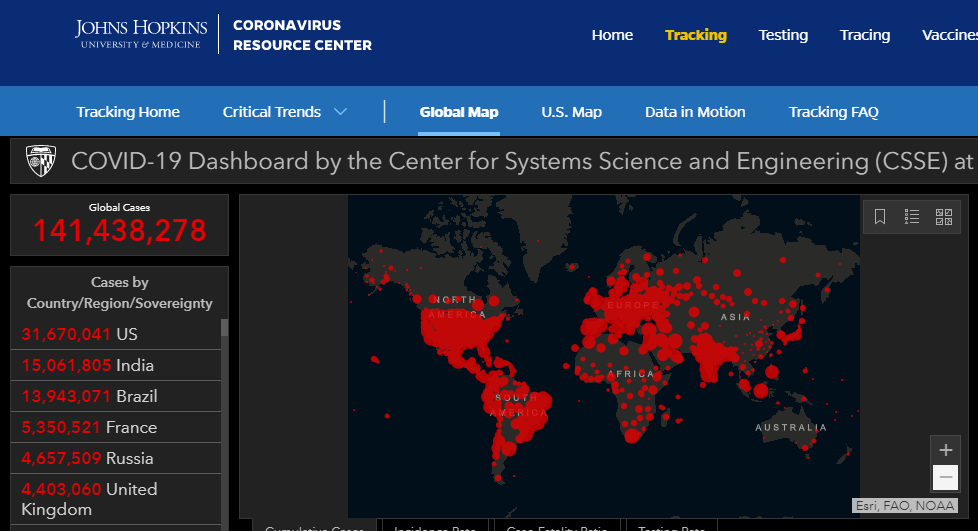The height and width of the screenshot is (531, 978).
Task: Open the Data in Motion page
Action: pyautogui.click(x=695, y=112)
